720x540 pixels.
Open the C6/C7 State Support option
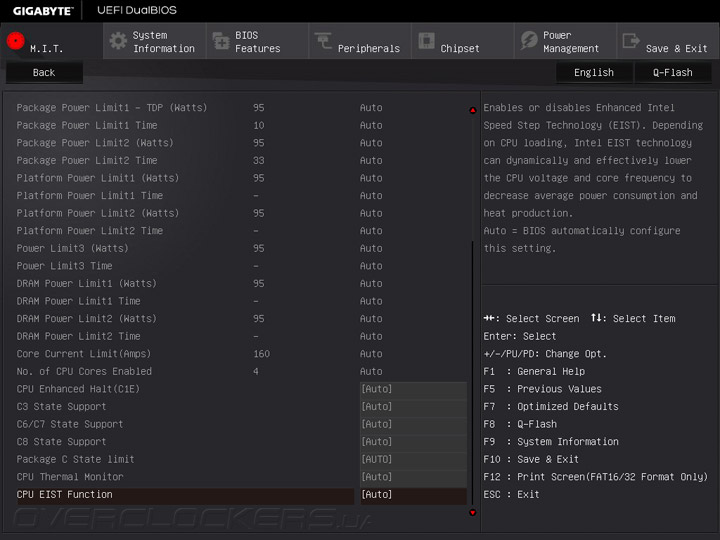pos(412,424)
